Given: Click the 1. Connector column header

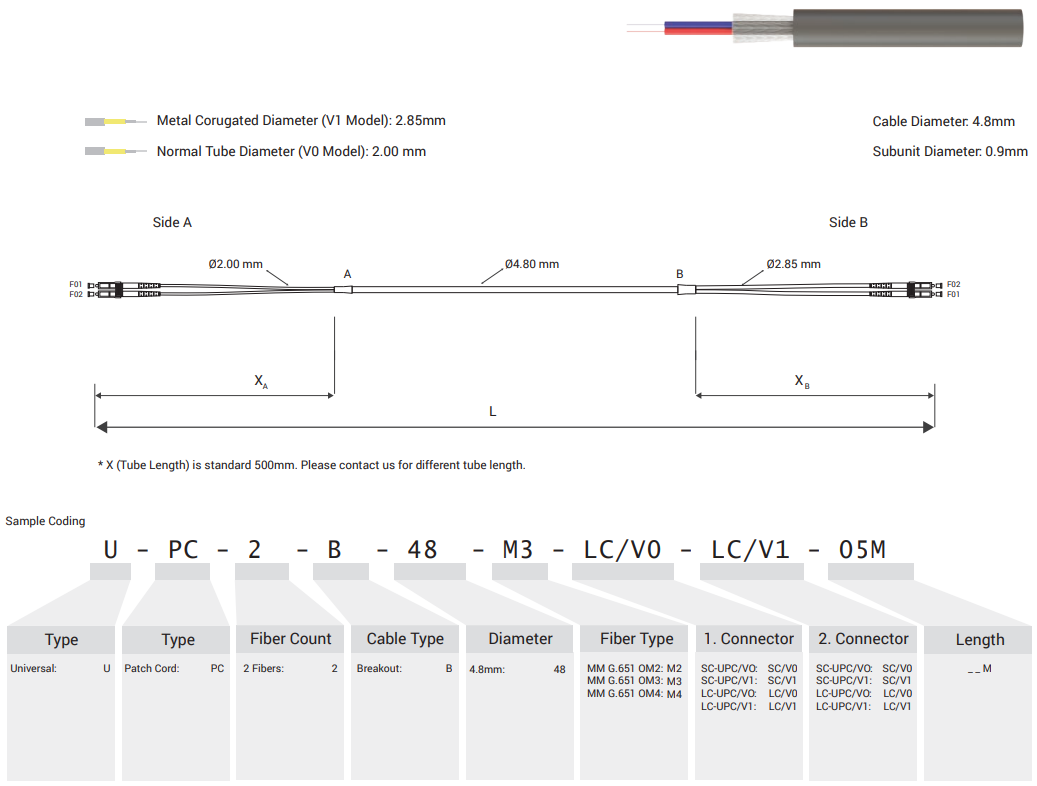Looking at the screenshot, I should 748,639.
